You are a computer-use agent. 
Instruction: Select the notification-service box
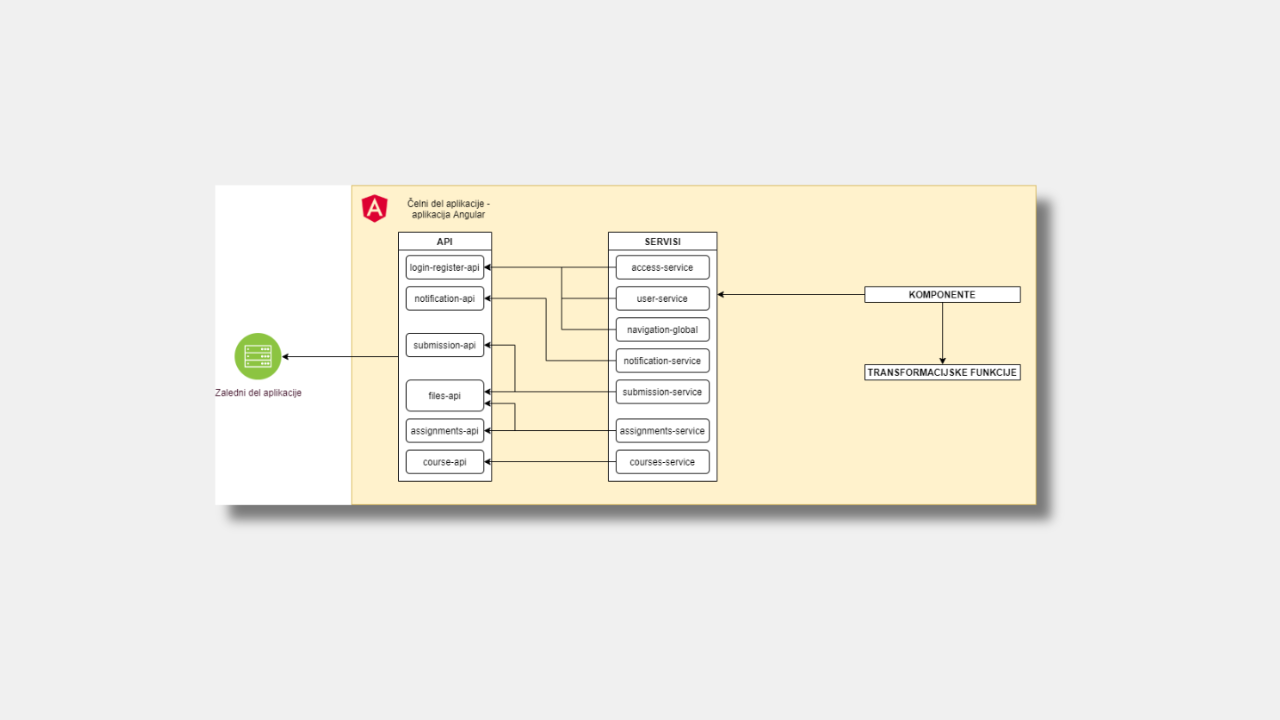pyautogui.click(x=662, y=360)
